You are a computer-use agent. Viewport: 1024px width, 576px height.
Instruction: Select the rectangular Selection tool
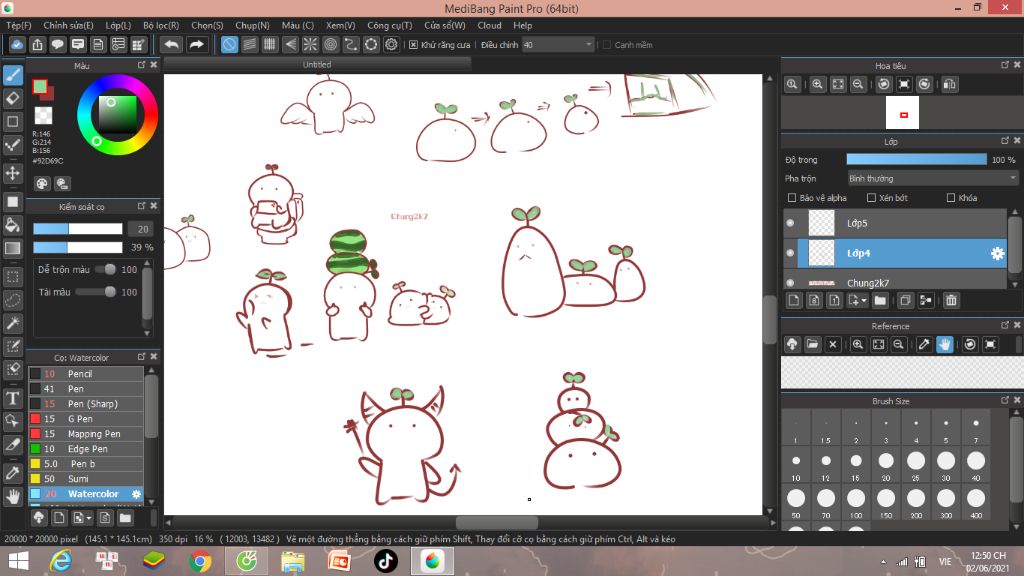tap(12, 276)
